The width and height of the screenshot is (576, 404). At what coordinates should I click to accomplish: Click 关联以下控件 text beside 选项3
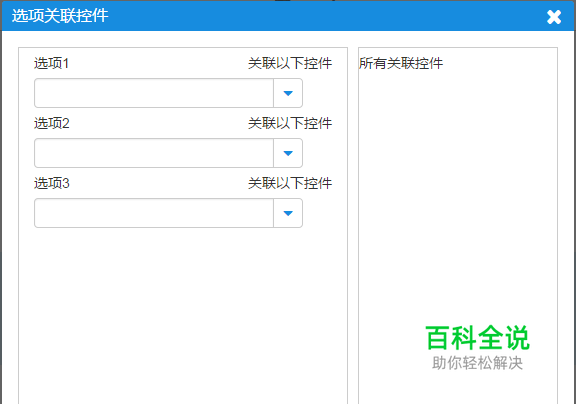(290, 183)
